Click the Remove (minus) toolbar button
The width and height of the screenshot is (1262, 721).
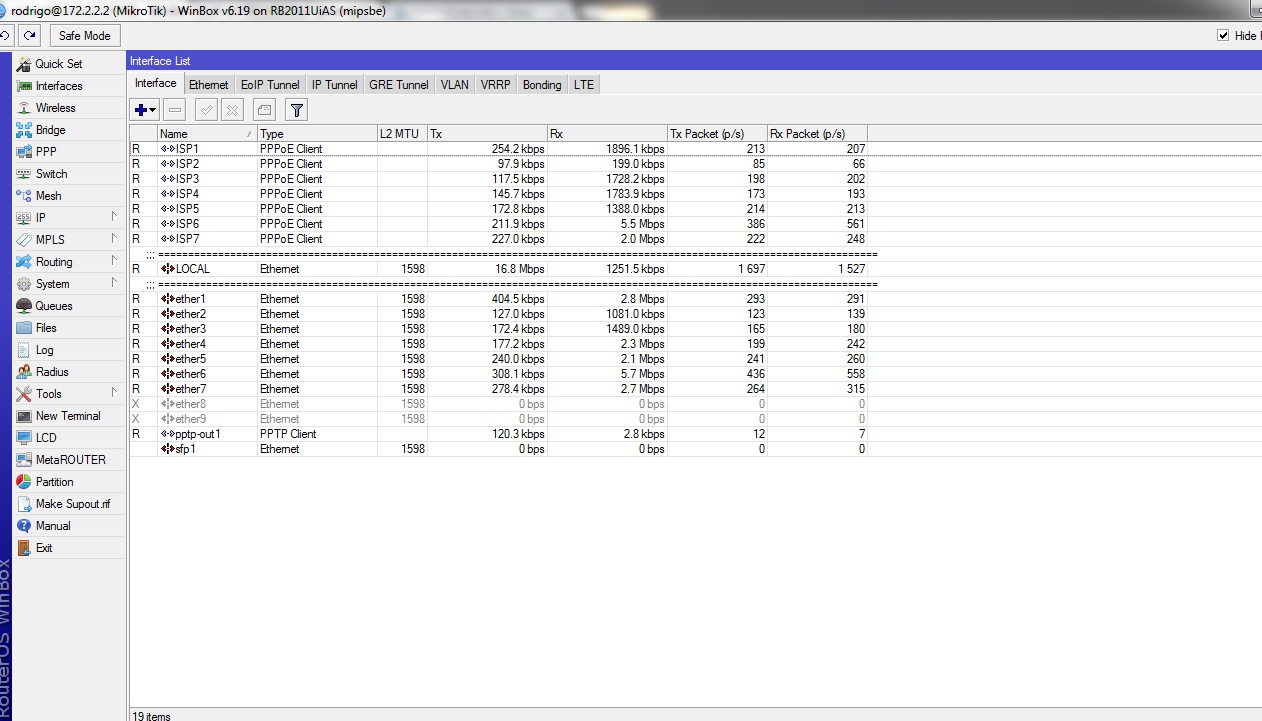click(174, 110)
